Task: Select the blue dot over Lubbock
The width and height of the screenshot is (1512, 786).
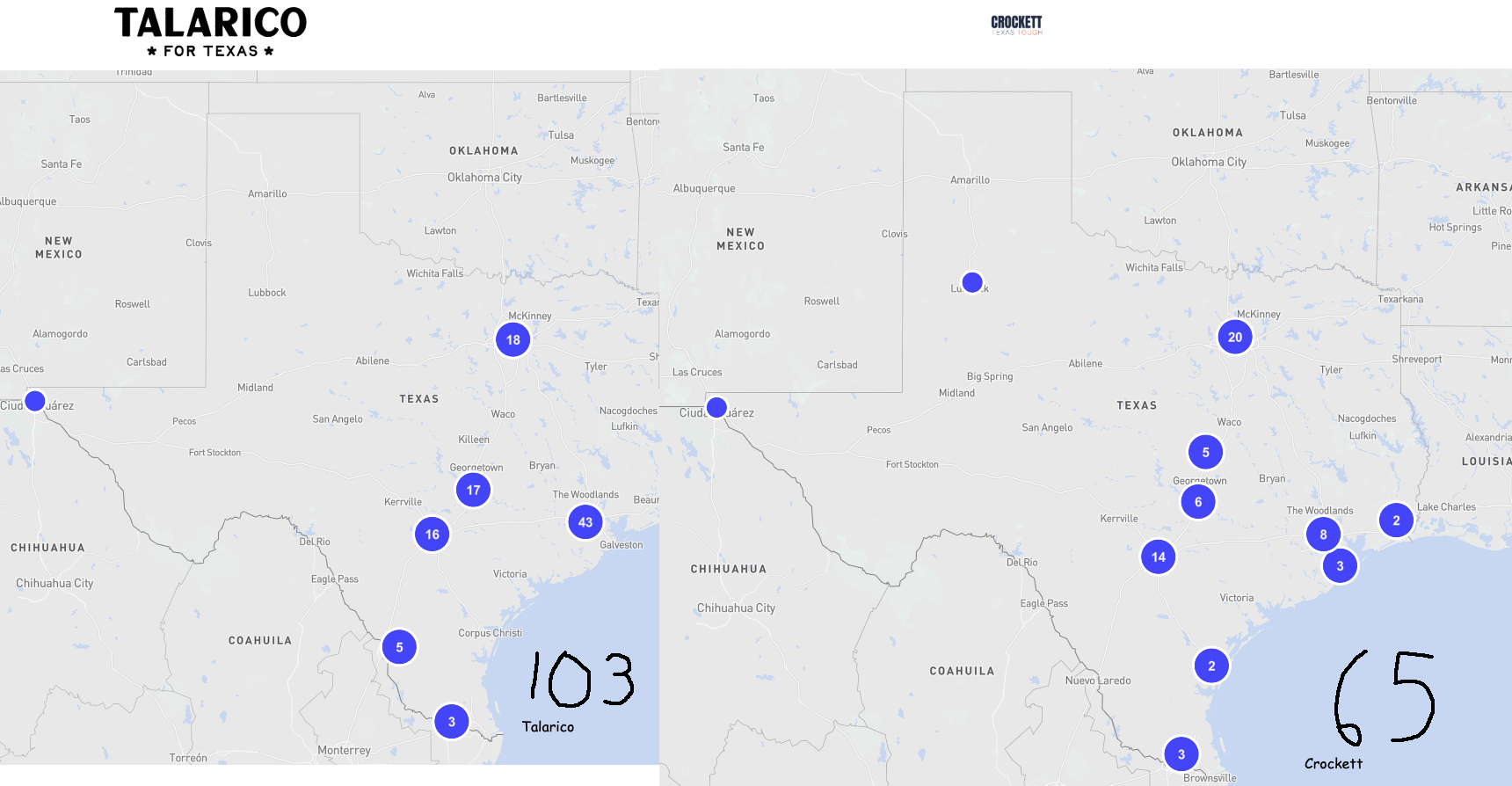Action: pos(972,282)
